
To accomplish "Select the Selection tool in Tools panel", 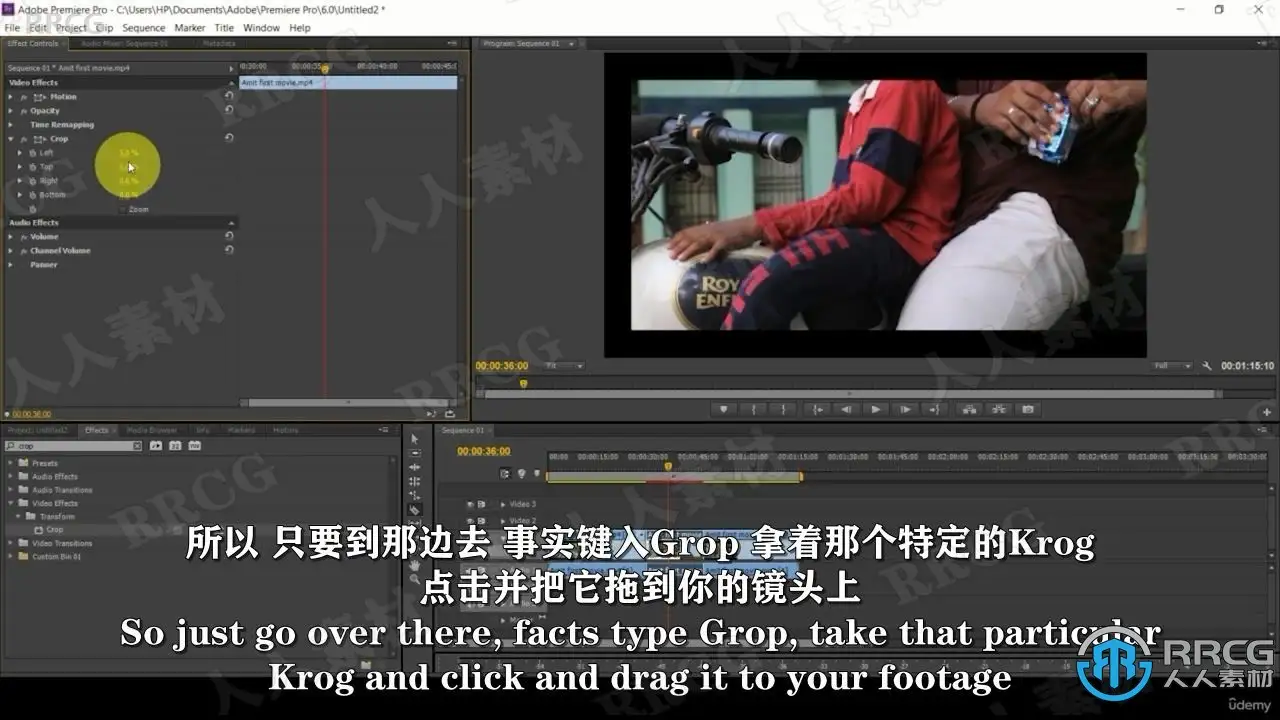I will click(x=415, y=439).
